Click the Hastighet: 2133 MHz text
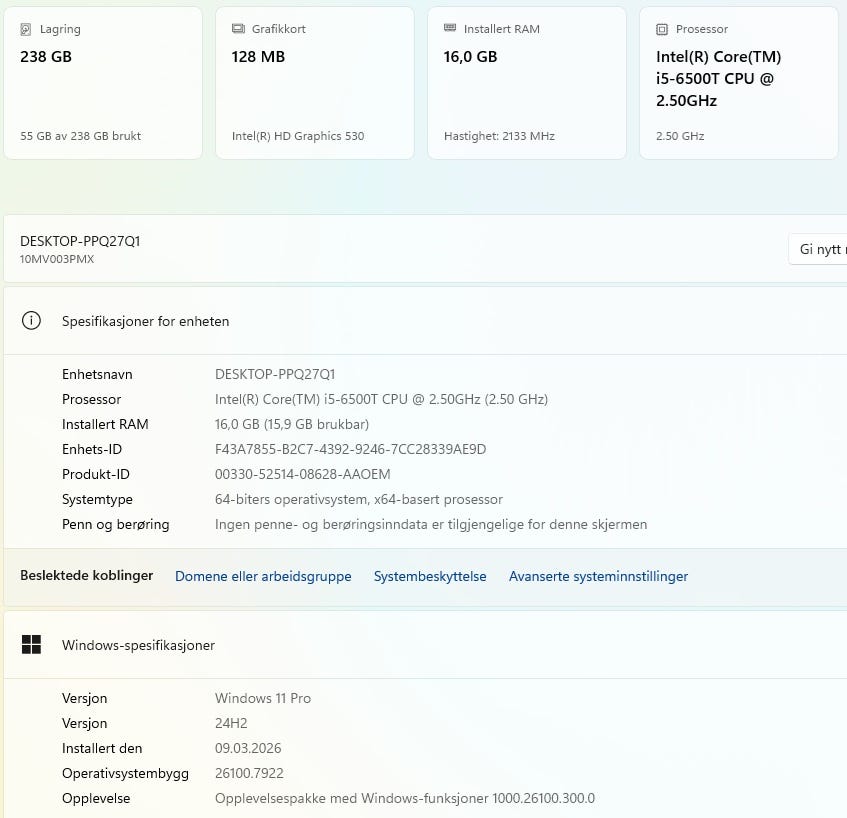The height and width of the screenshot is (818, 847). [x=499, y=136]
